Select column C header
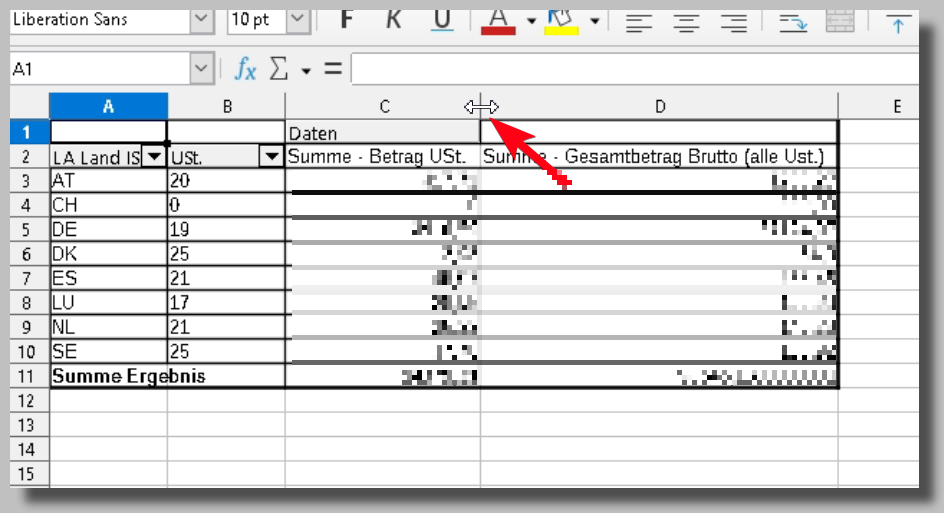 coord(383,107)
